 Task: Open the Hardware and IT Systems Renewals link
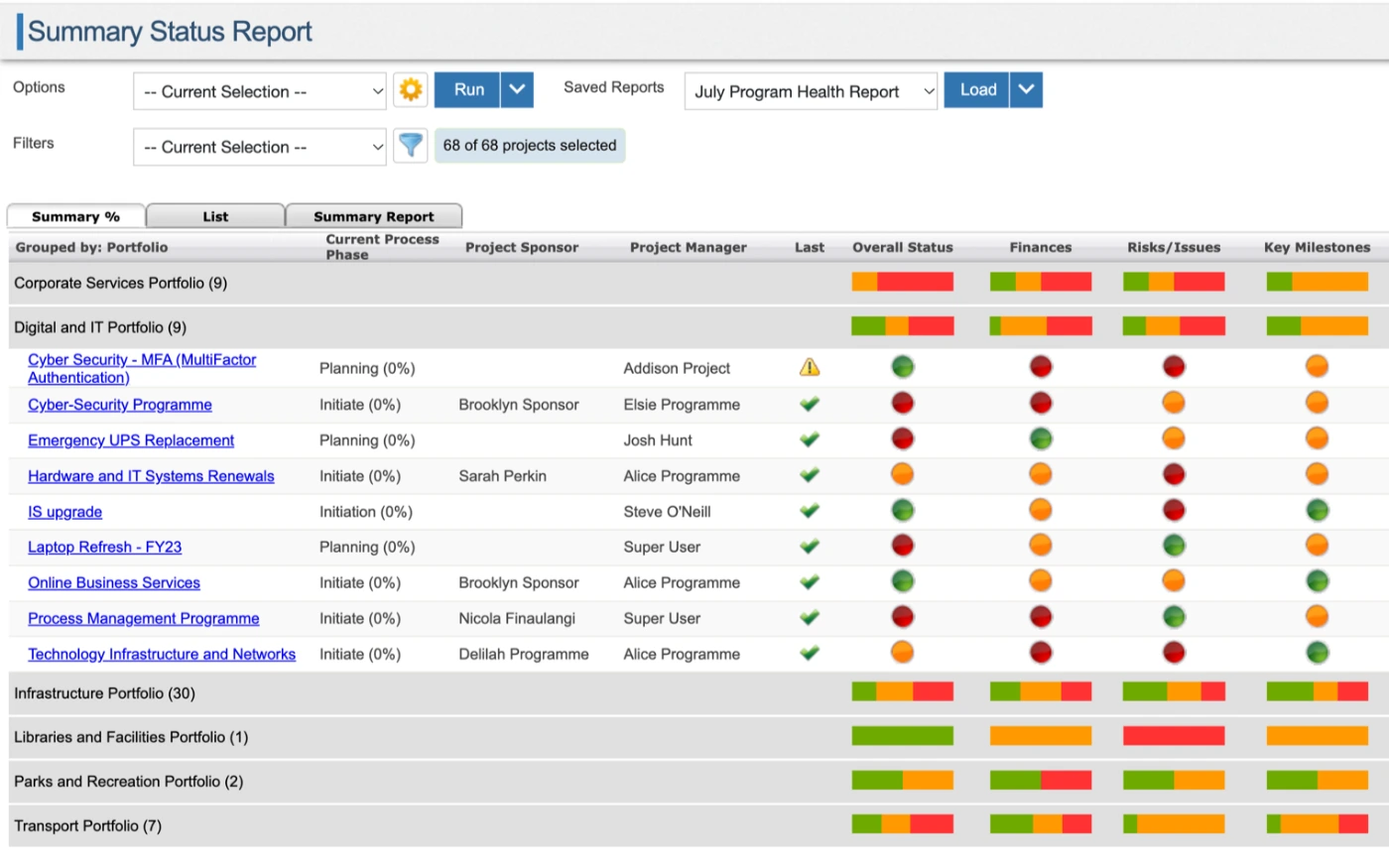(x=151, y=476)
